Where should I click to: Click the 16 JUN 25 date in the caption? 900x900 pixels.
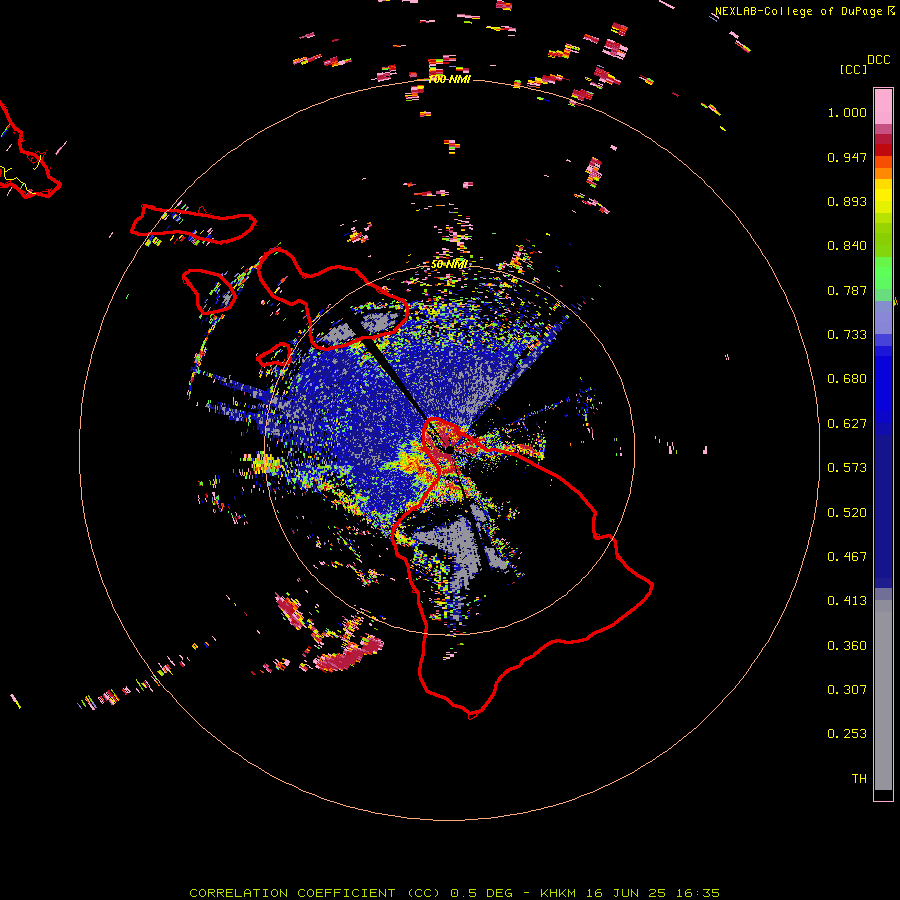[x=627, y=893]
